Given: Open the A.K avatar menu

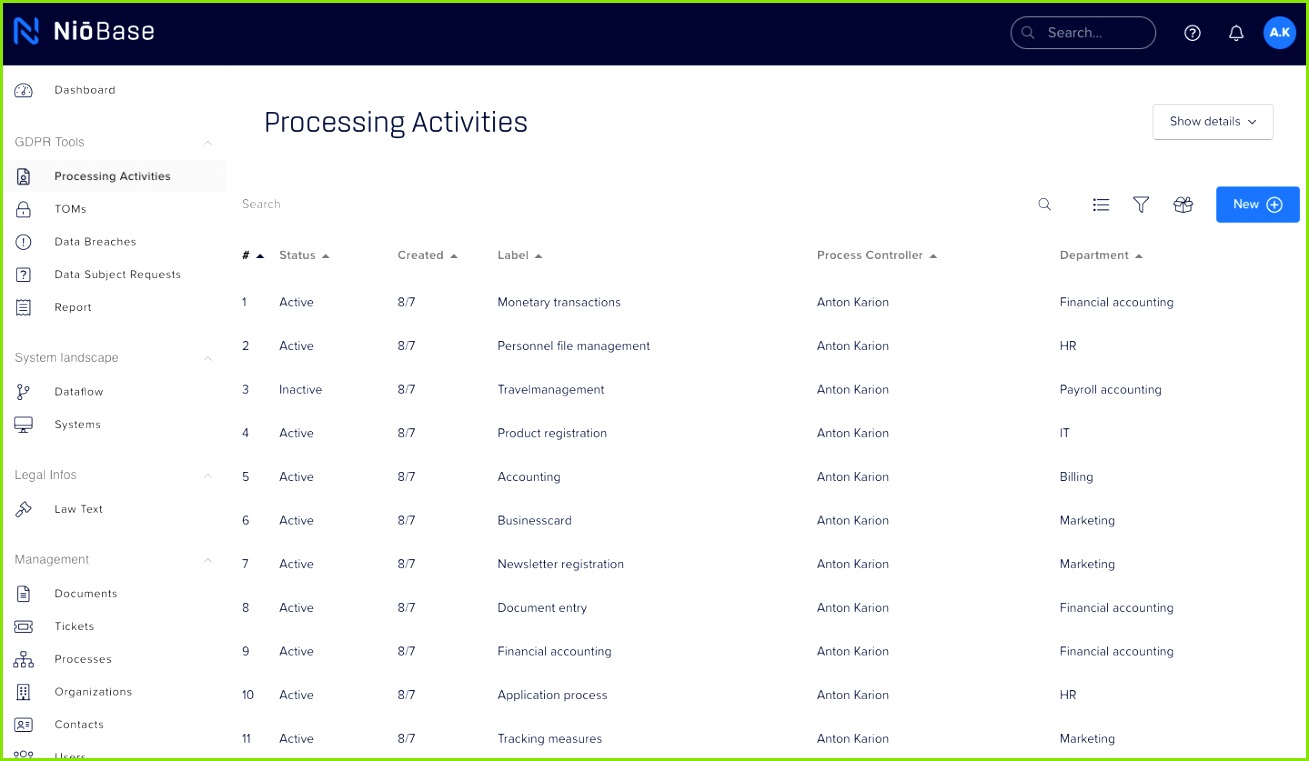Looking at the screenshot, I should 1279,32.
